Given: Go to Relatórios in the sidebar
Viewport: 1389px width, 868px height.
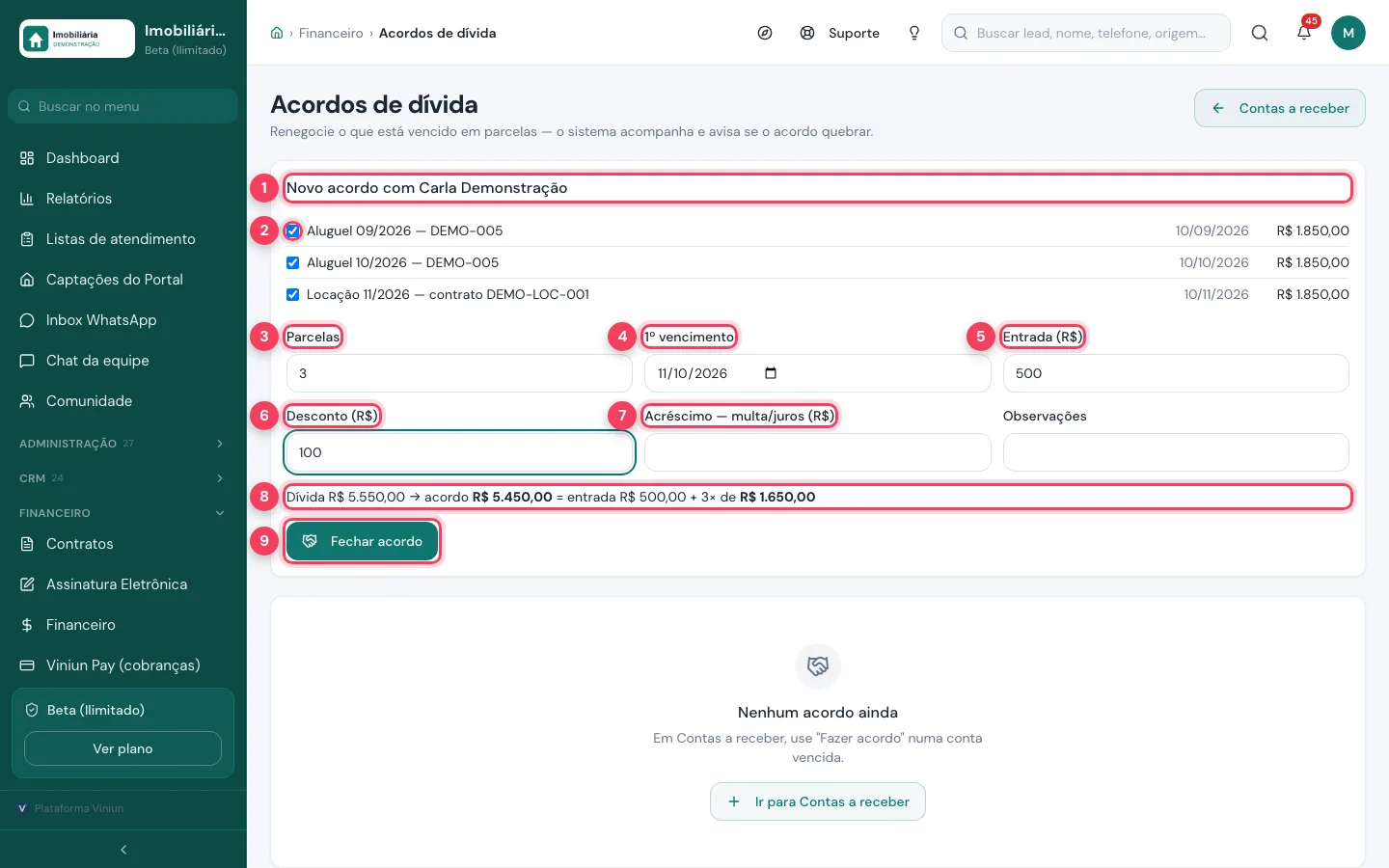Looking at the screenshot, I should 123,199.
